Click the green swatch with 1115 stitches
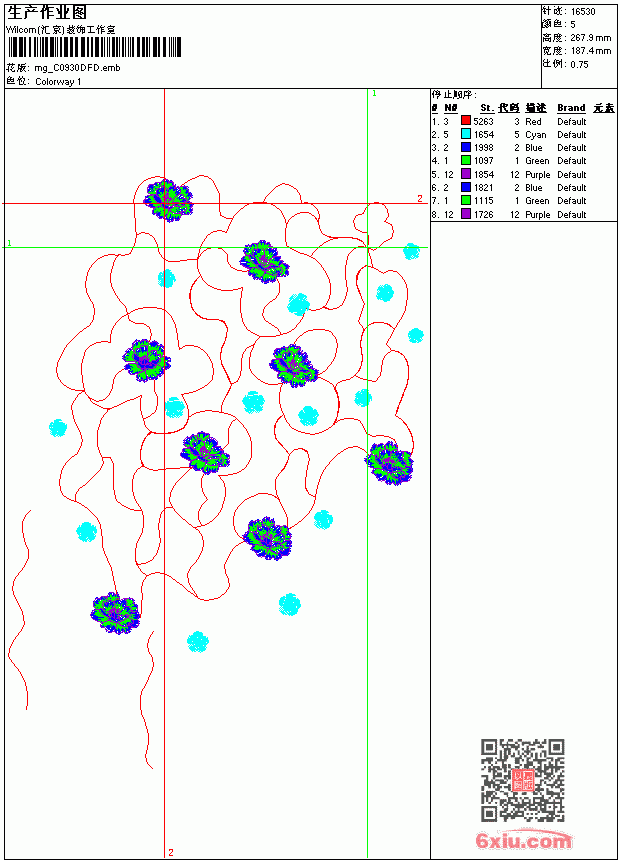 pos(466,200)
